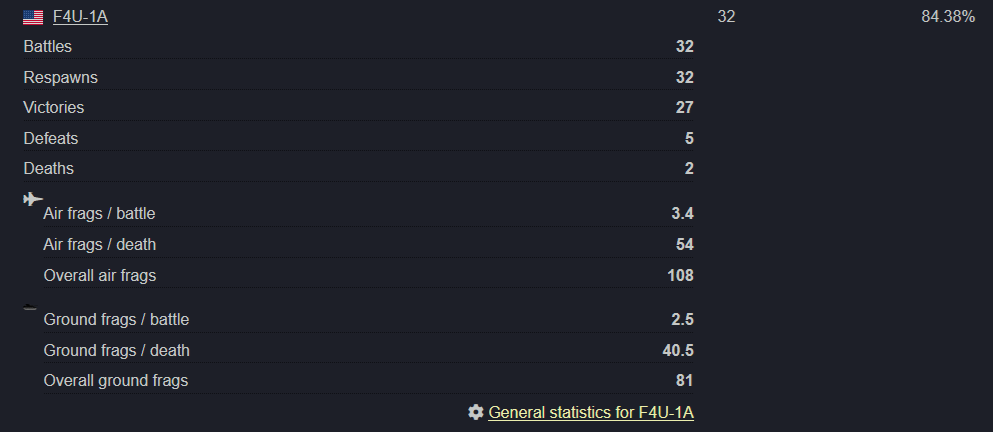
Task: Click the Battles value 32 in the list
Action: coord(685,47)
